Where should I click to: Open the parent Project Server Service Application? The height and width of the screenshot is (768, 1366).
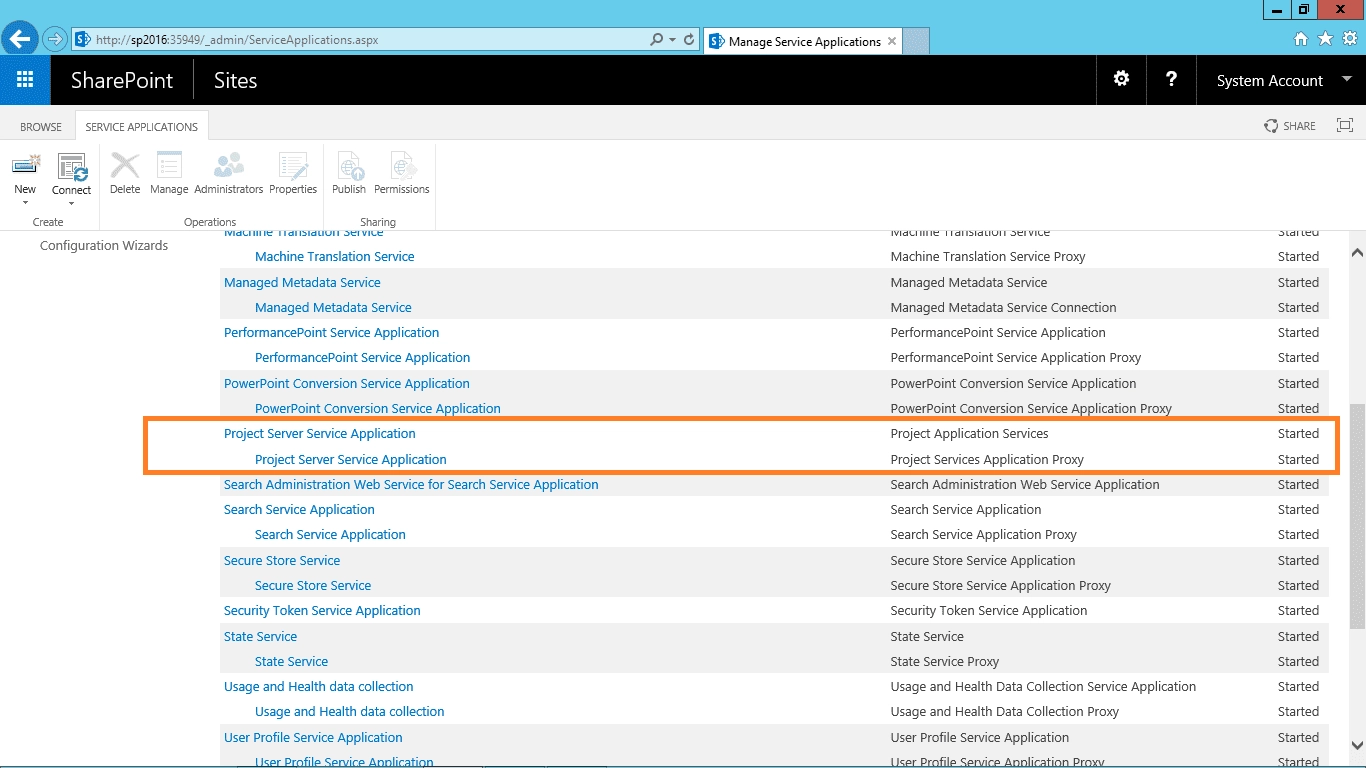[319, 434]
